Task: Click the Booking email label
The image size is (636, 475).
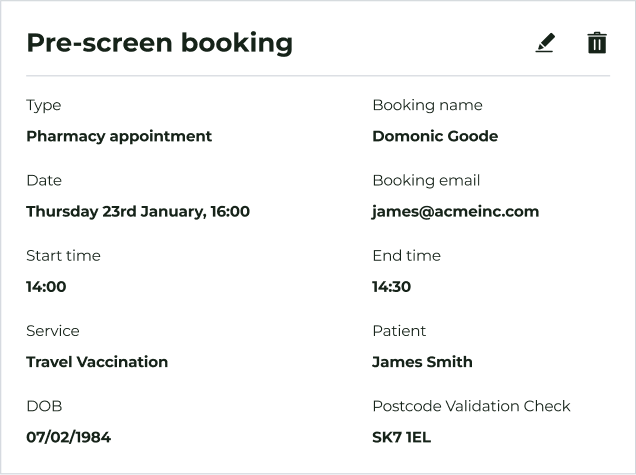Action: (426, 181)
